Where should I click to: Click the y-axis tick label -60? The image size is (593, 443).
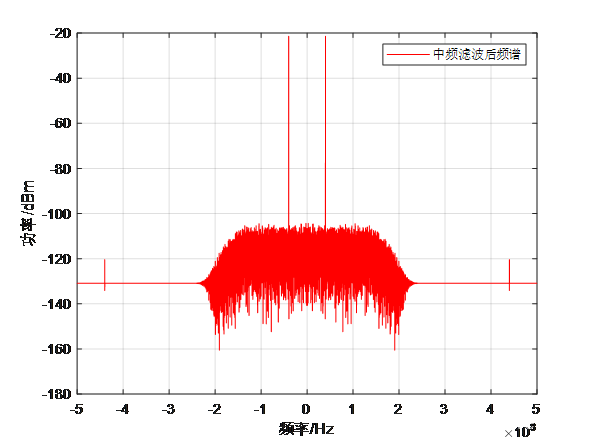[x=61, y=123]
